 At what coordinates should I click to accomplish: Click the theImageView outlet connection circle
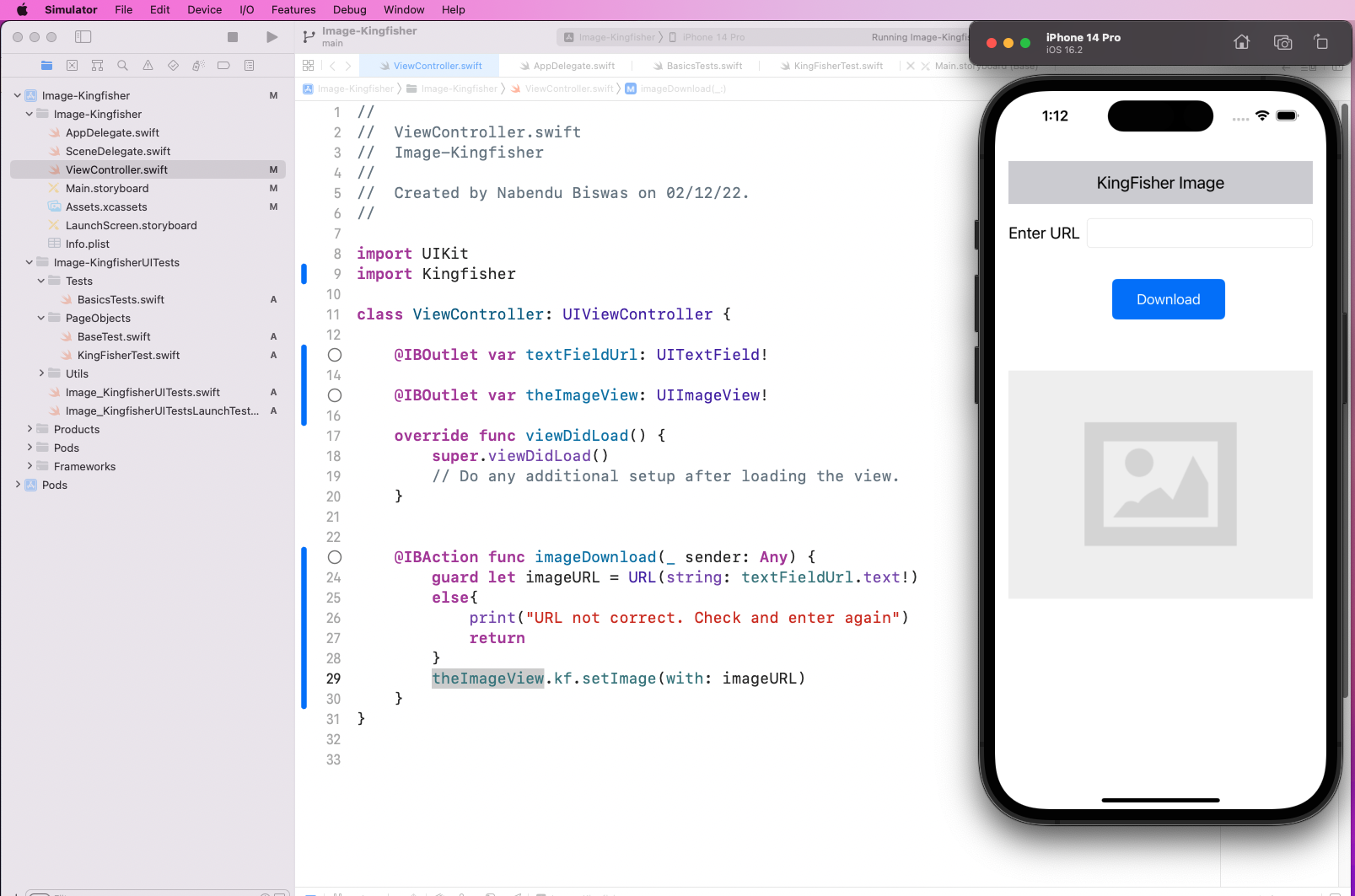tap(335, 395)
